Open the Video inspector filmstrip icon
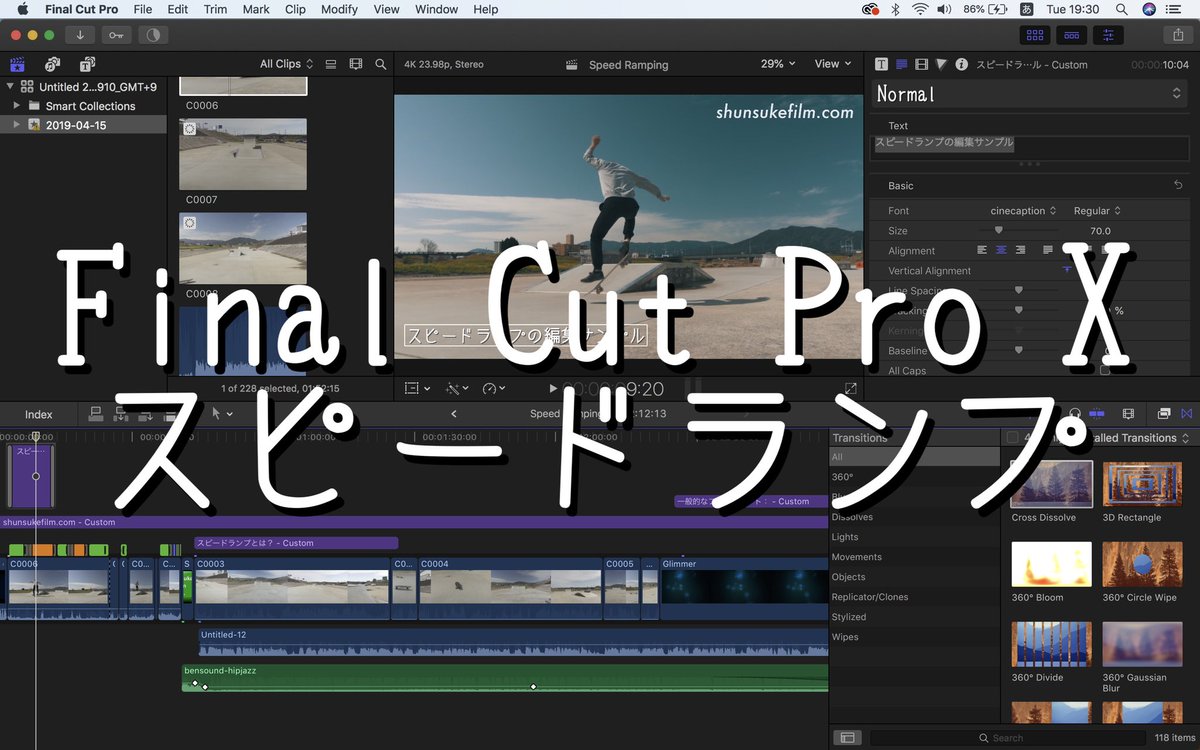The image size is (1200, 750). 921,64
